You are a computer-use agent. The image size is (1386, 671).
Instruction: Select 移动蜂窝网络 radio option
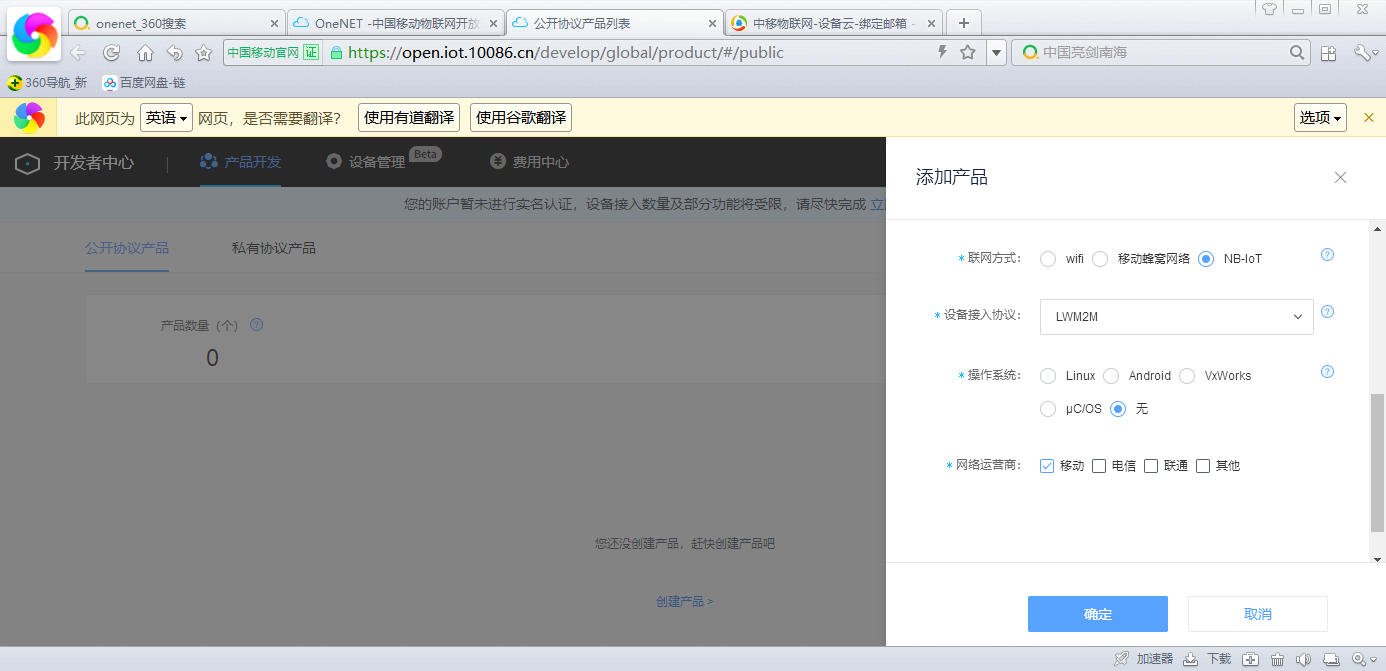(x=1100, y=259)
